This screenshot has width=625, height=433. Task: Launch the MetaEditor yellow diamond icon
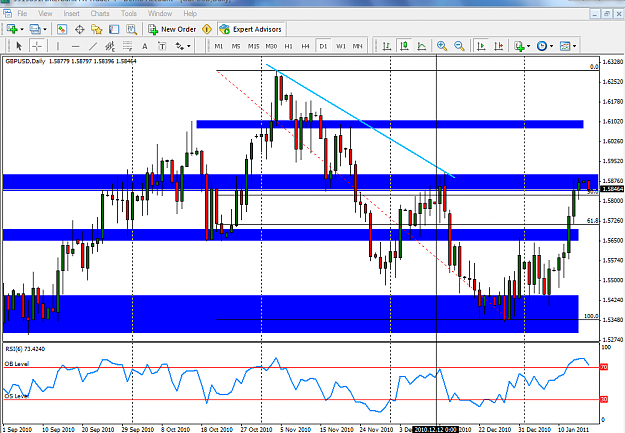coord(207,29)
